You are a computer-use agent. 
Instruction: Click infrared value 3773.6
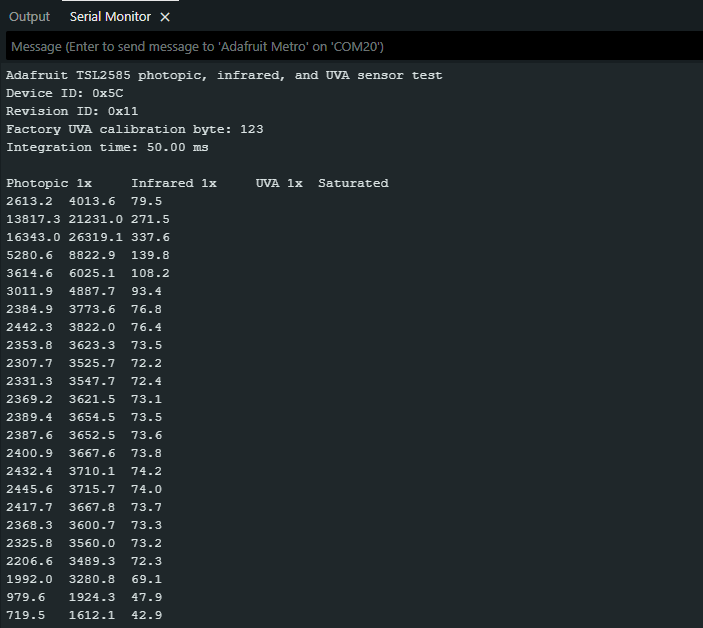pyautogui.click(x=92, y=309)
